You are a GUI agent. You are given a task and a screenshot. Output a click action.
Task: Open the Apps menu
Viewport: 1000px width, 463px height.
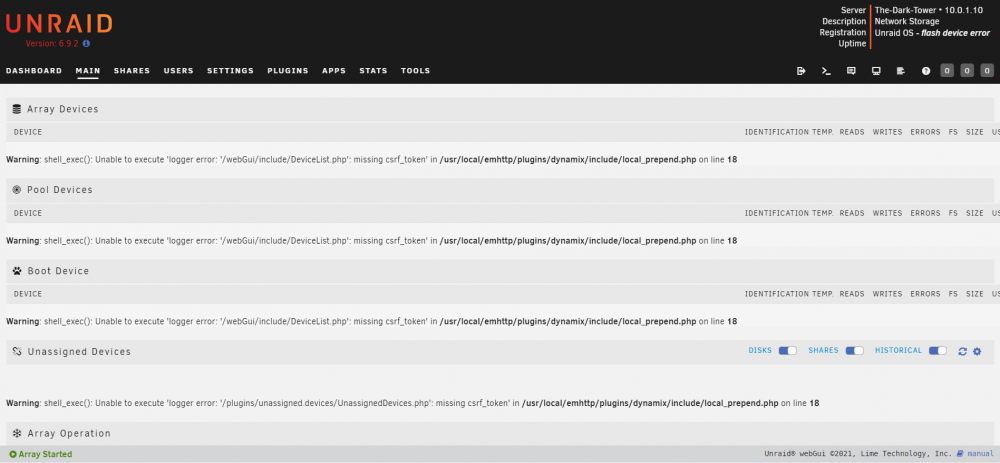click(334, 71)
